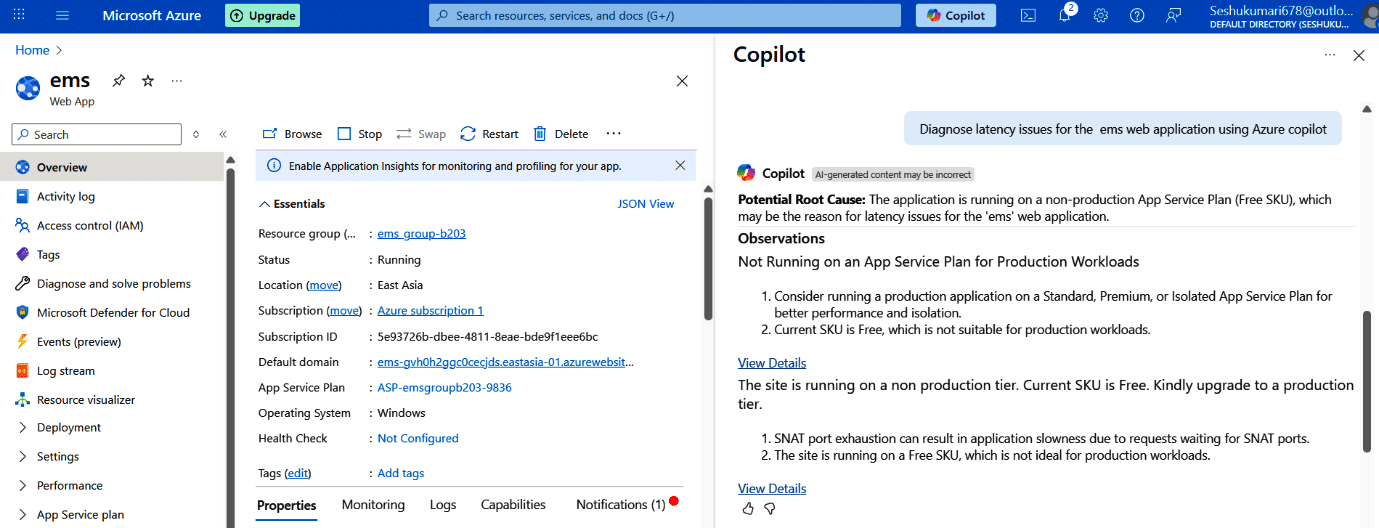Collapse the left sidebar menu with double chevron
The width and height of the screenshot is (1379, 528).
click(223, 134)
